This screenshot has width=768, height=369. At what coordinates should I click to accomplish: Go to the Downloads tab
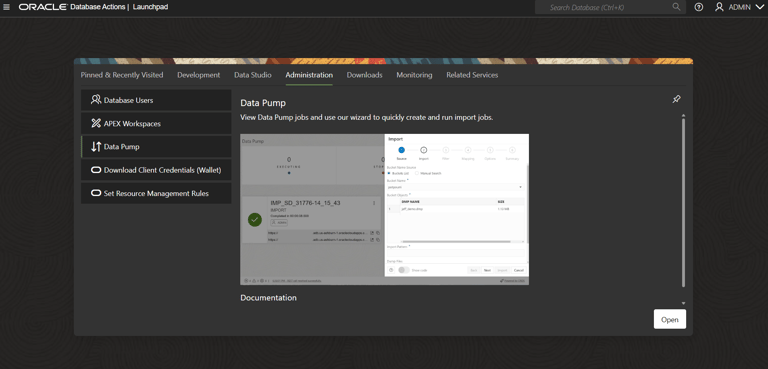pos(364,75)
